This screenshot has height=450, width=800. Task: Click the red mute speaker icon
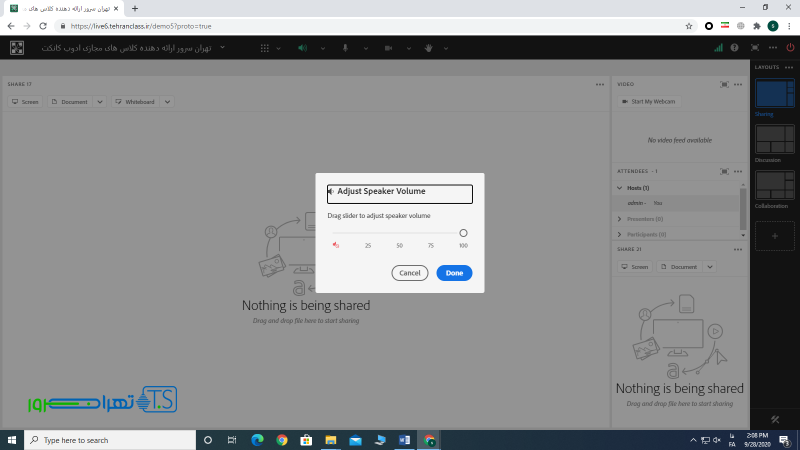click(x=336, y=245)
